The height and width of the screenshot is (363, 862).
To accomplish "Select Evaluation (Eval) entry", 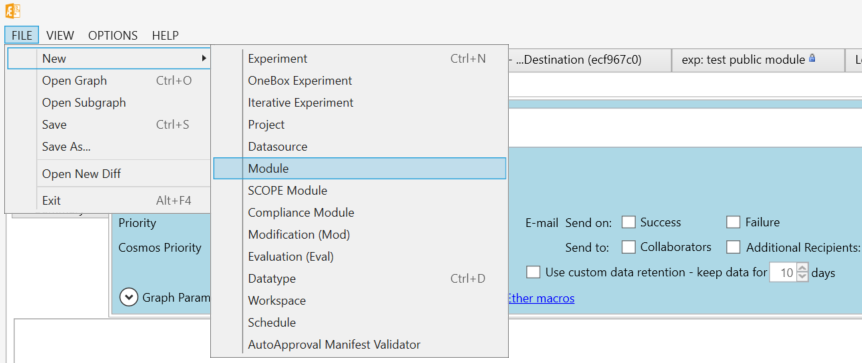I will pyautogui.click(x=360, y=256).
